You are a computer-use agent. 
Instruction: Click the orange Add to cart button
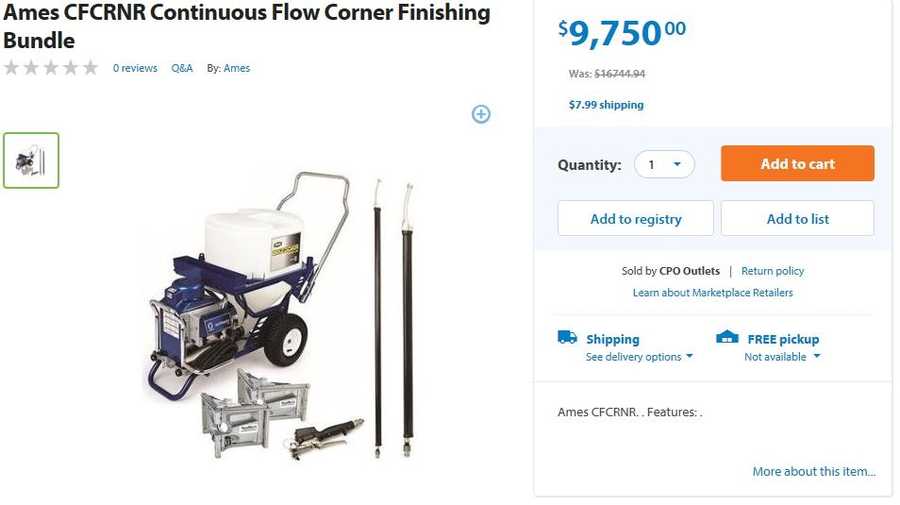point(797,164)
